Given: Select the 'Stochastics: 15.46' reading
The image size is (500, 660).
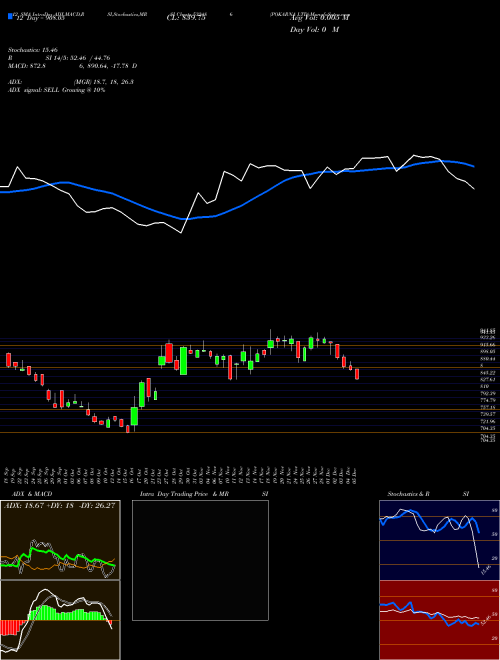Looking at the screenshot, I should coord(32,49).
